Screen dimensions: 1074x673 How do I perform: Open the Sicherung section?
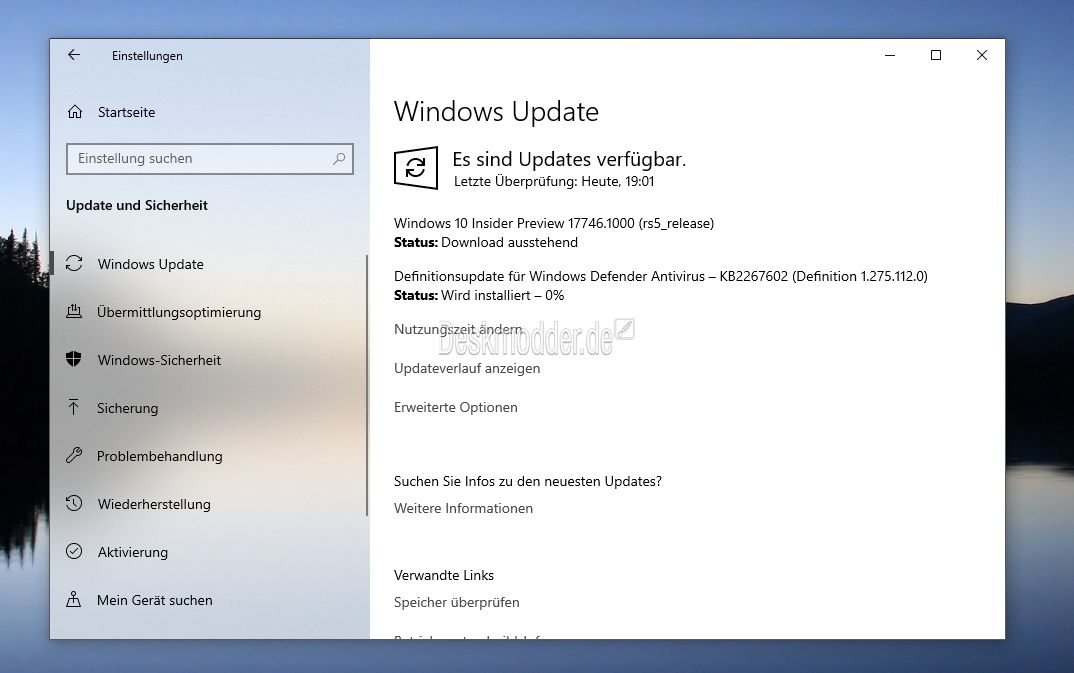point(127,408)
